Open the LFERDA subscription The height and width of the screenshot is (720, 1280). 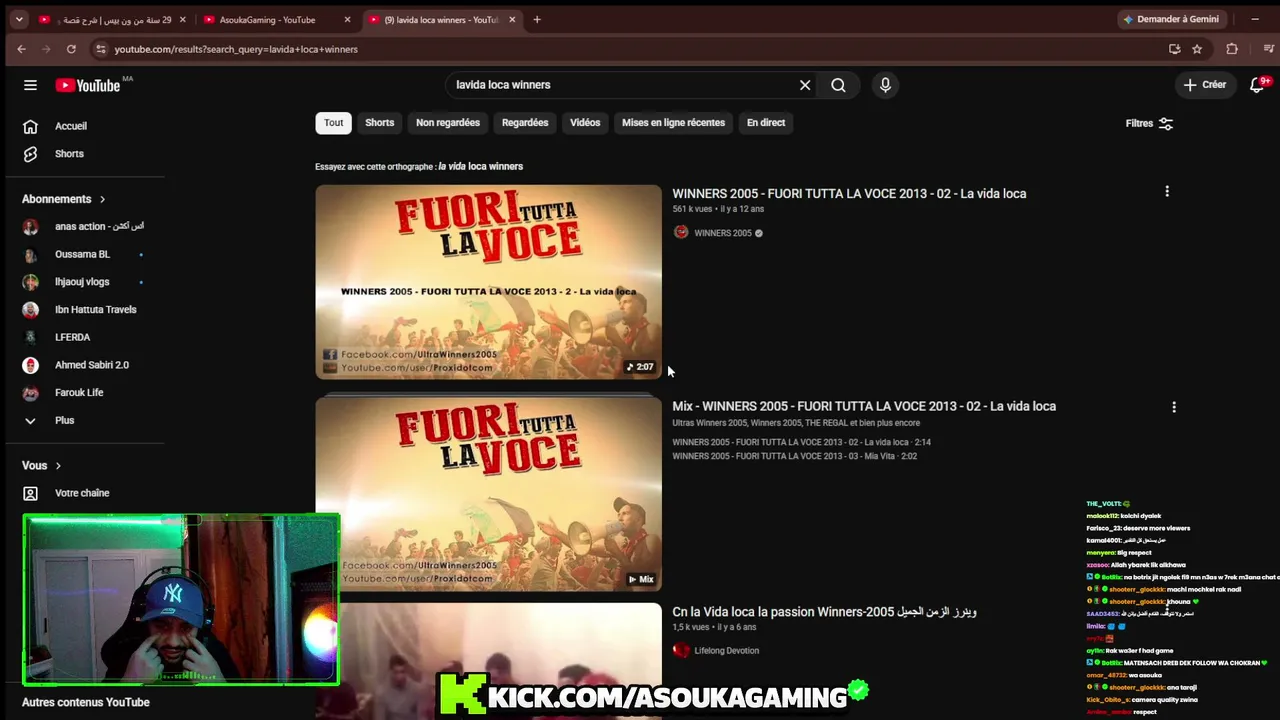(x=72, y=338)
